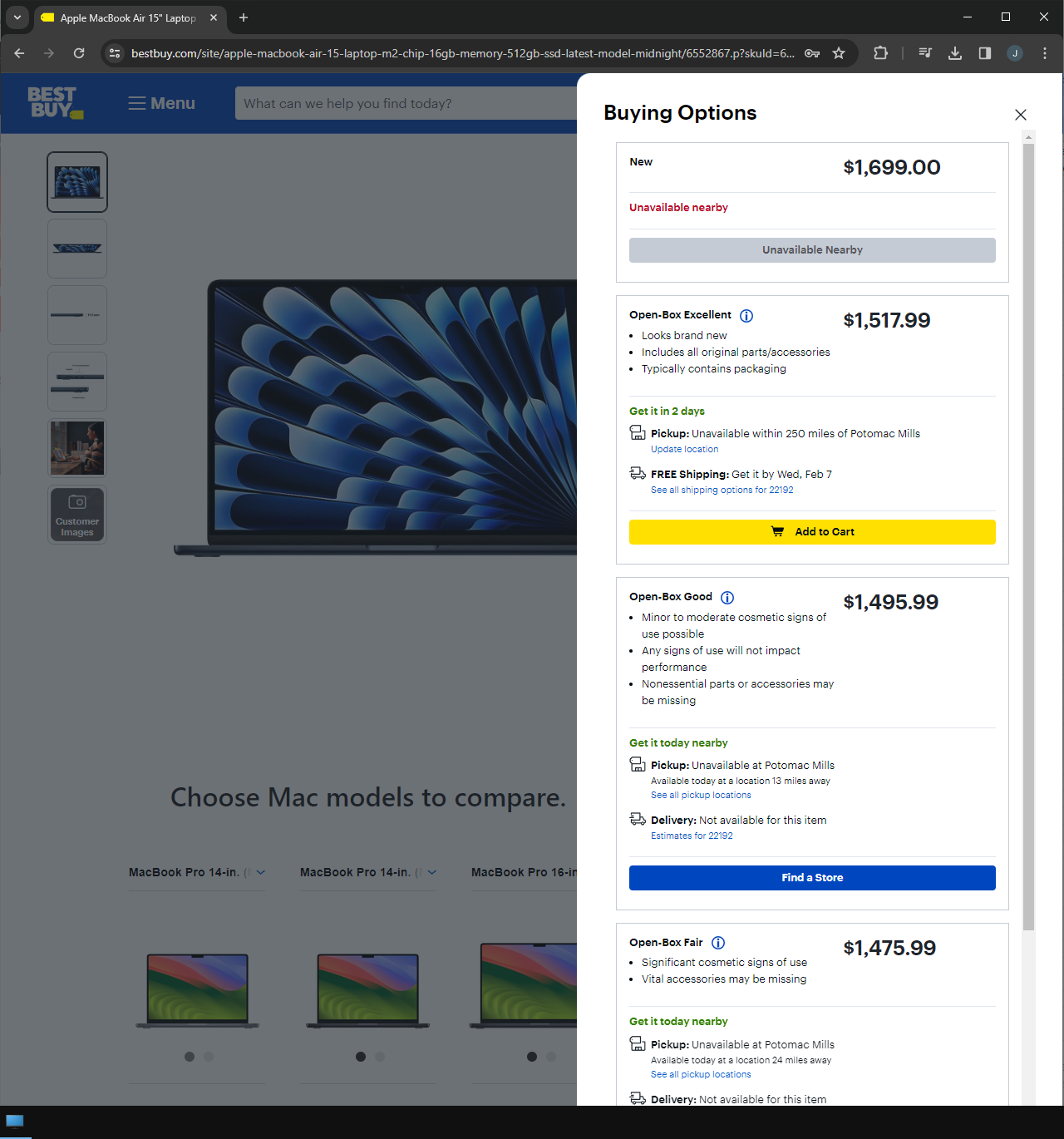Open info icon for Open-Box Fair
The height and width of the screenshot is (1139, 1064).
pos(718,943)
